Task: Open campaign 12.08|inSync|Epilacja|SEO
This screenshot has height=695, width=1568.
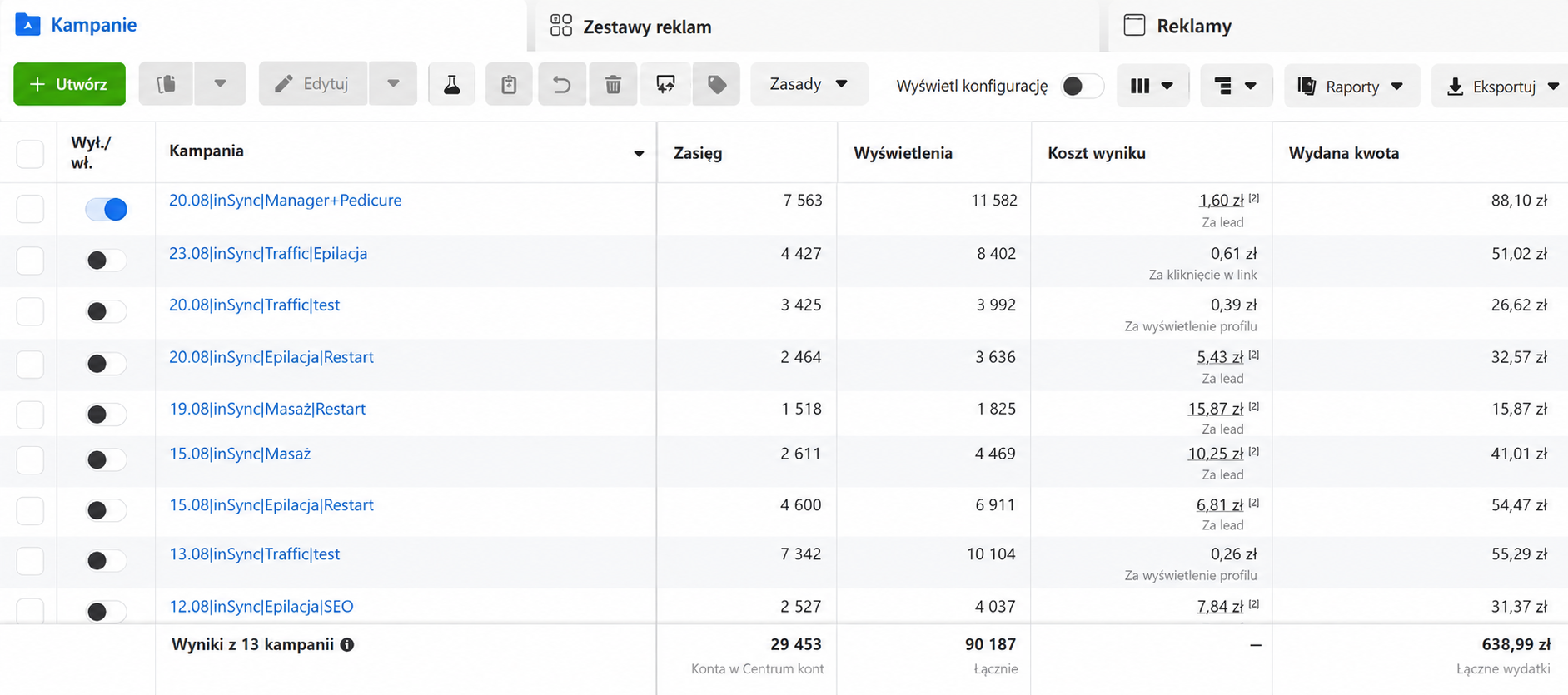Action: click(261, 607)
